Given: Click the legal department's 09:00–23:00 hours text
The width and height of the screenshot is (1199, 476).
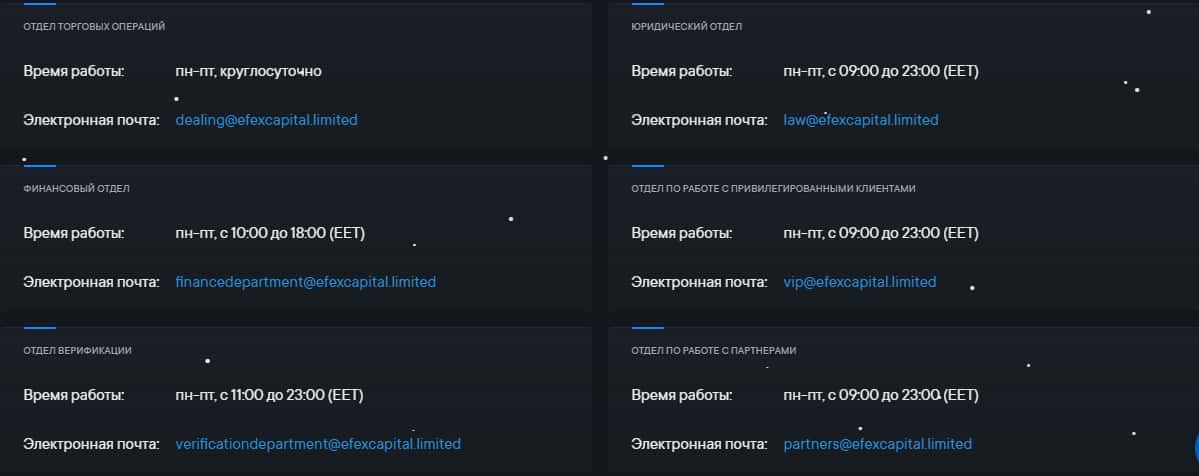Looking at the screenshot, I should [x=881, y=71].
